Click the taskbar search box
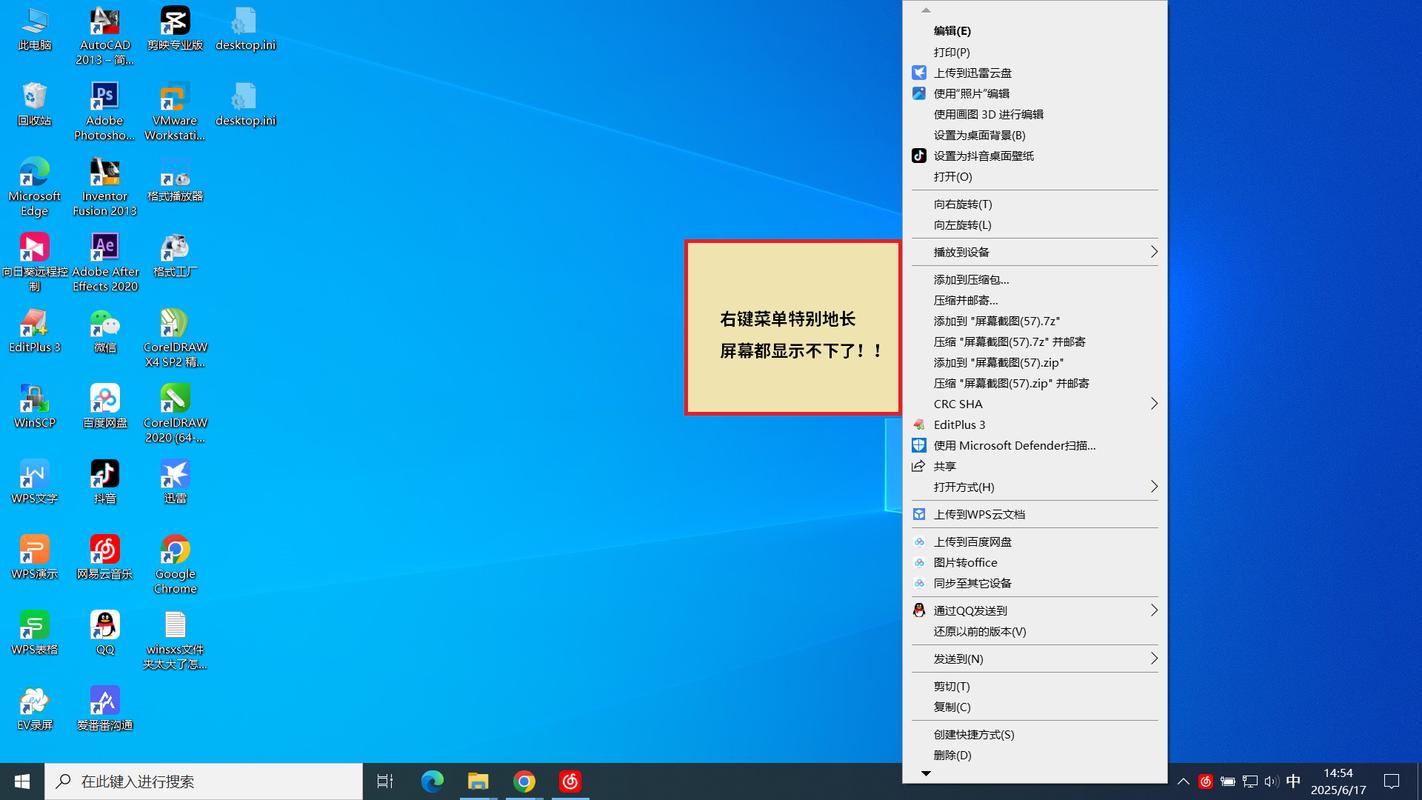Viewport: 1422px width, 800px height. pyautogui.click(x=200, y=781)
